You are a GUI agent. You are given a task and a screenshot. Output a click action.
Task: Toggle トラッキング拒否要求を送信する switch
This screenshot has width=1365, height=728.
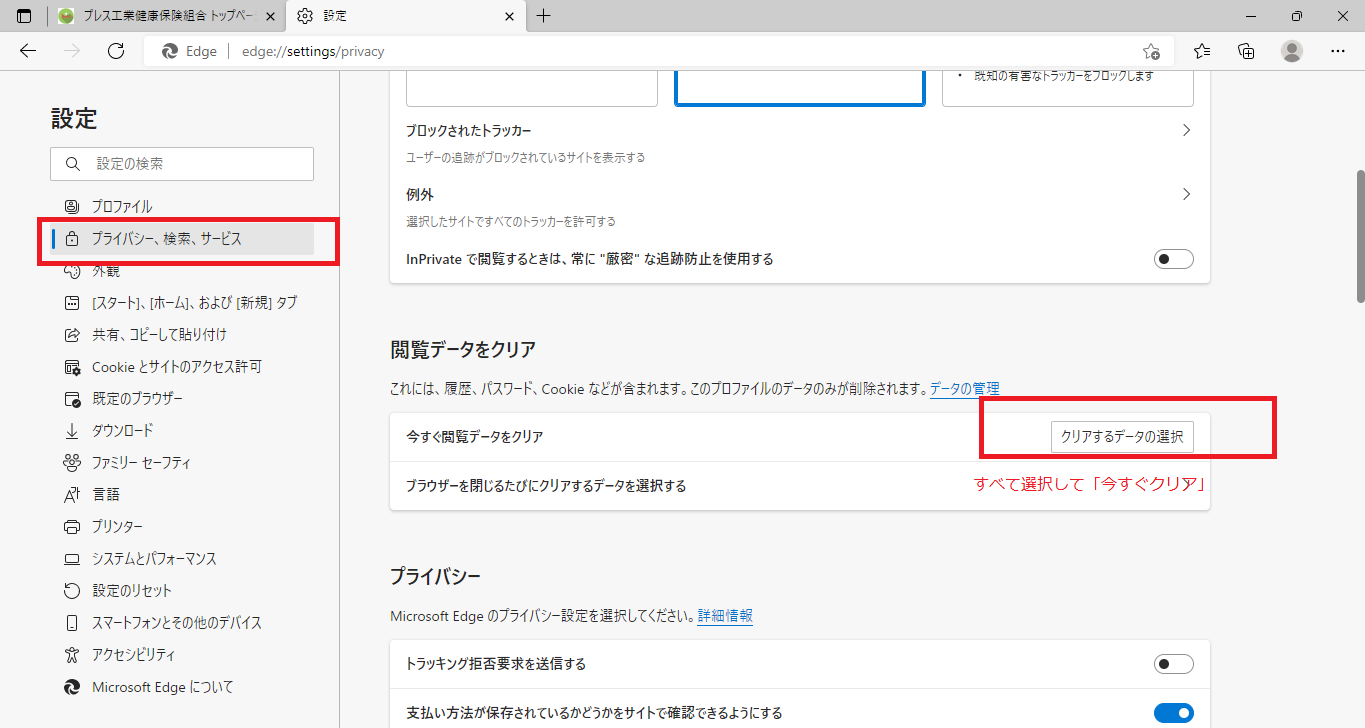(1174, 664)
